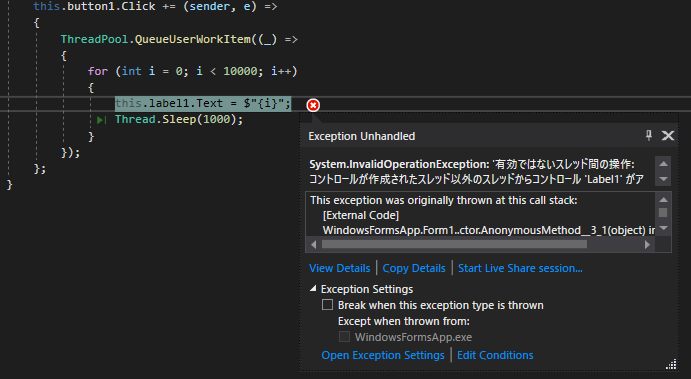Screen dimensions: 691x379
Task: Click the popup resize grip corner
Action: click(x=671, y=364)
